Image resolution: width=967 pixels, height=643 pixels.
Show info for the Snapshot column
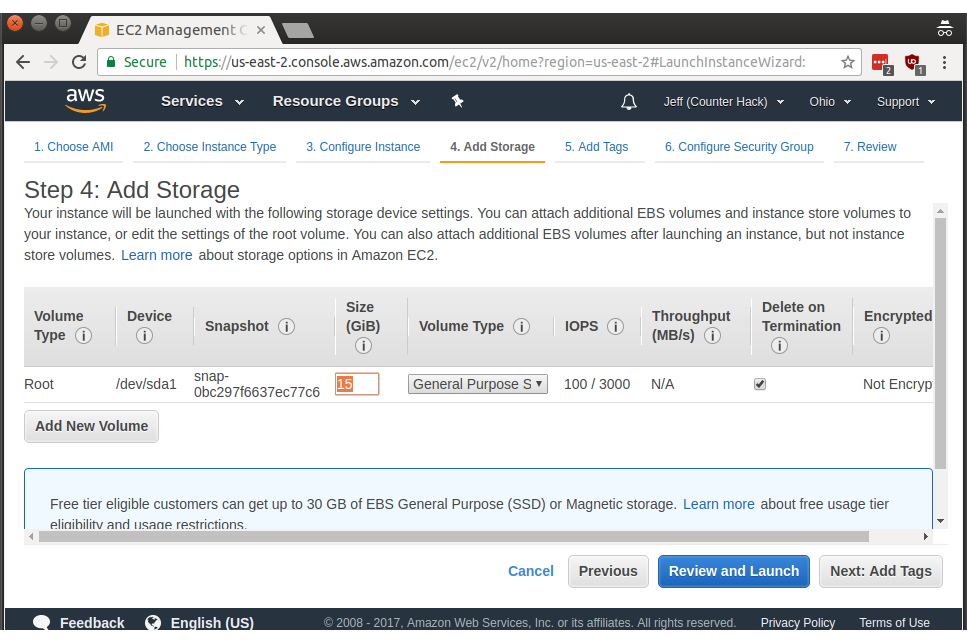click(x=286, y=326)
